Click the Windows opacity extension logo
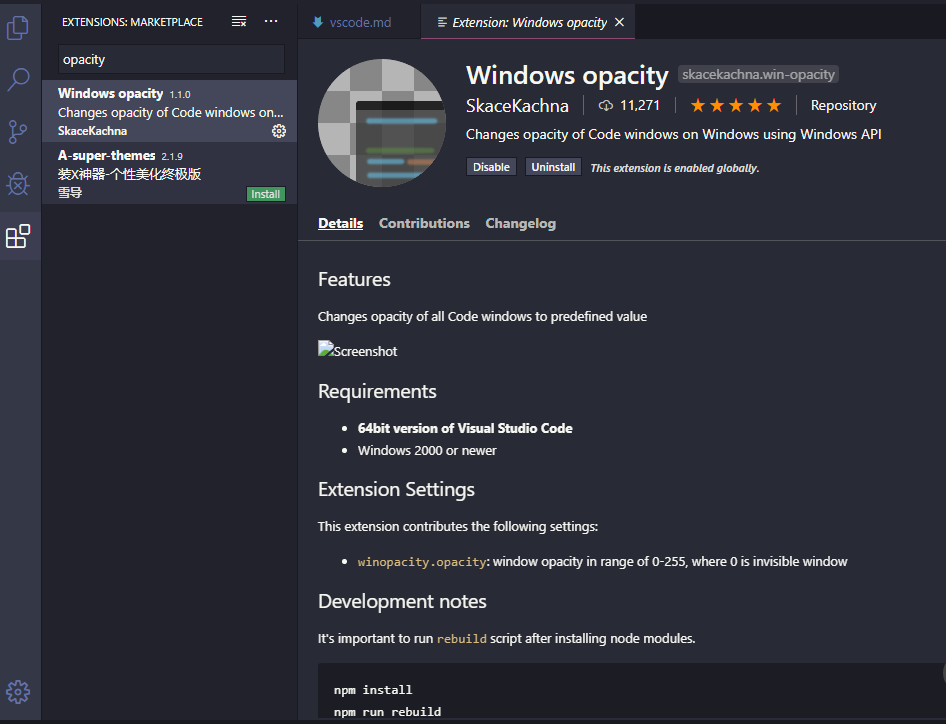The width and height of the screenshot is (946, 724). click(x=381, y=123)
